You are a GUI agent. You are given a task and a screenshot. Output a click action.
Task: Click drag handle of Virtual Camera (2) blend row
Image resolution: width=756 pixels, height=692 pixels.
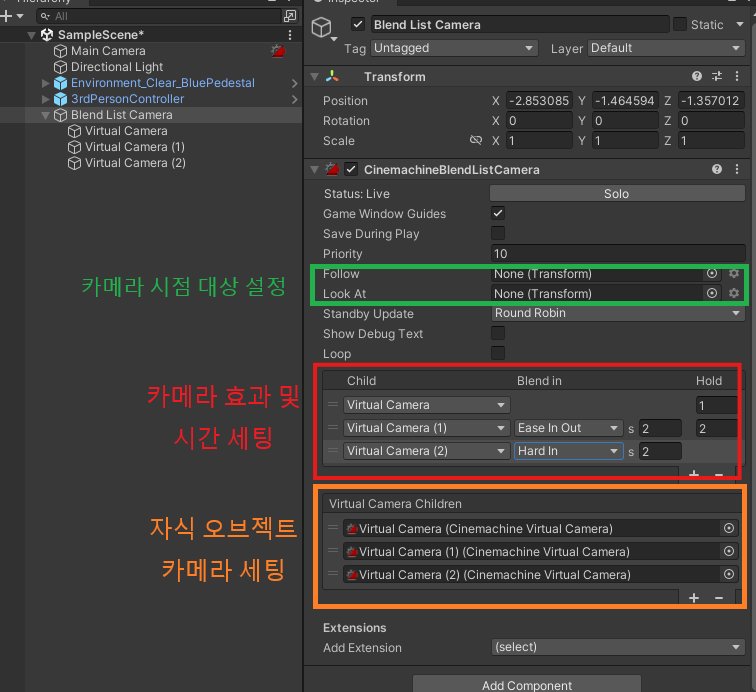(x=333, y=451)
